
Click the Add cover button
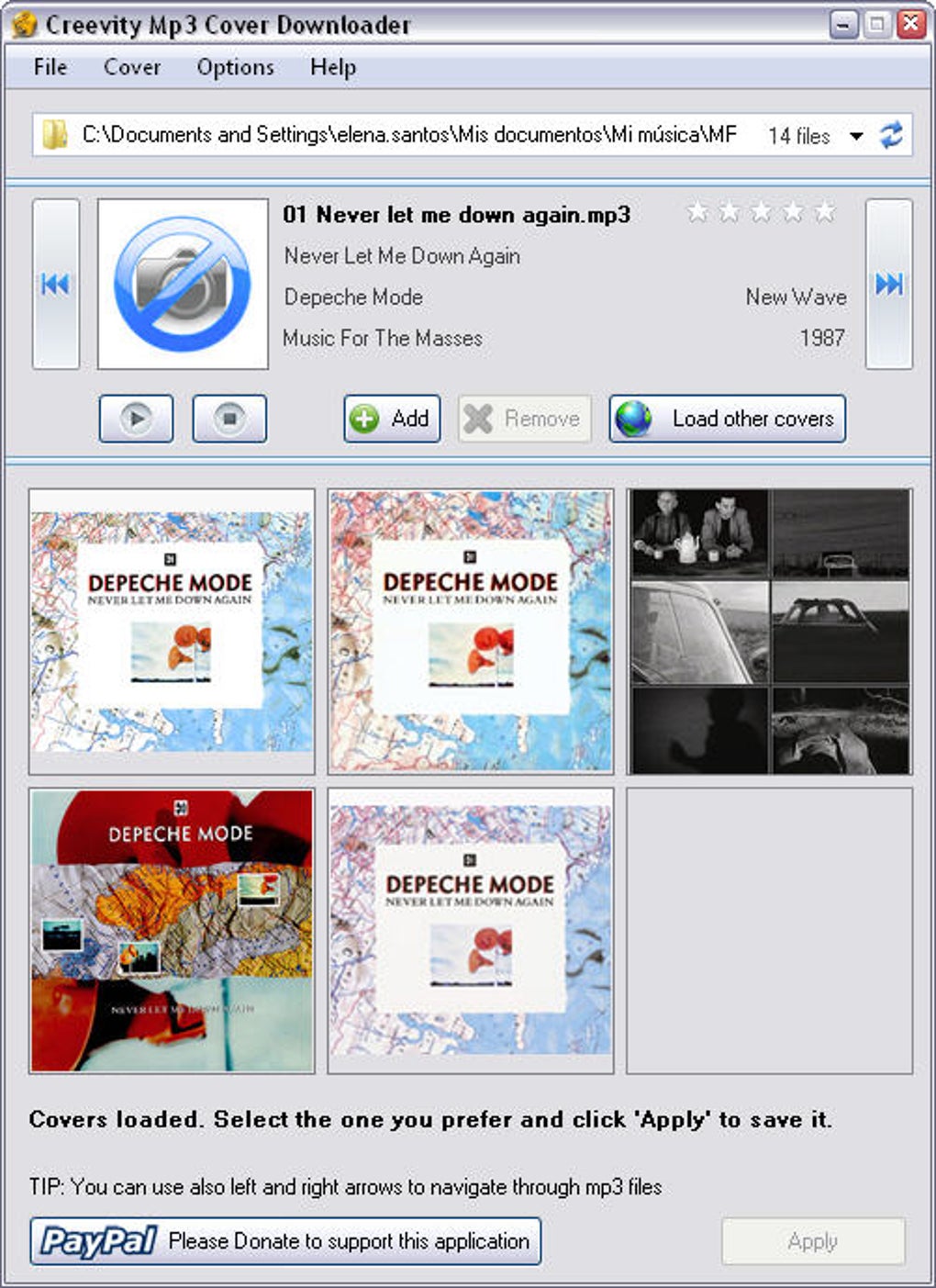[x=392, y=419]
